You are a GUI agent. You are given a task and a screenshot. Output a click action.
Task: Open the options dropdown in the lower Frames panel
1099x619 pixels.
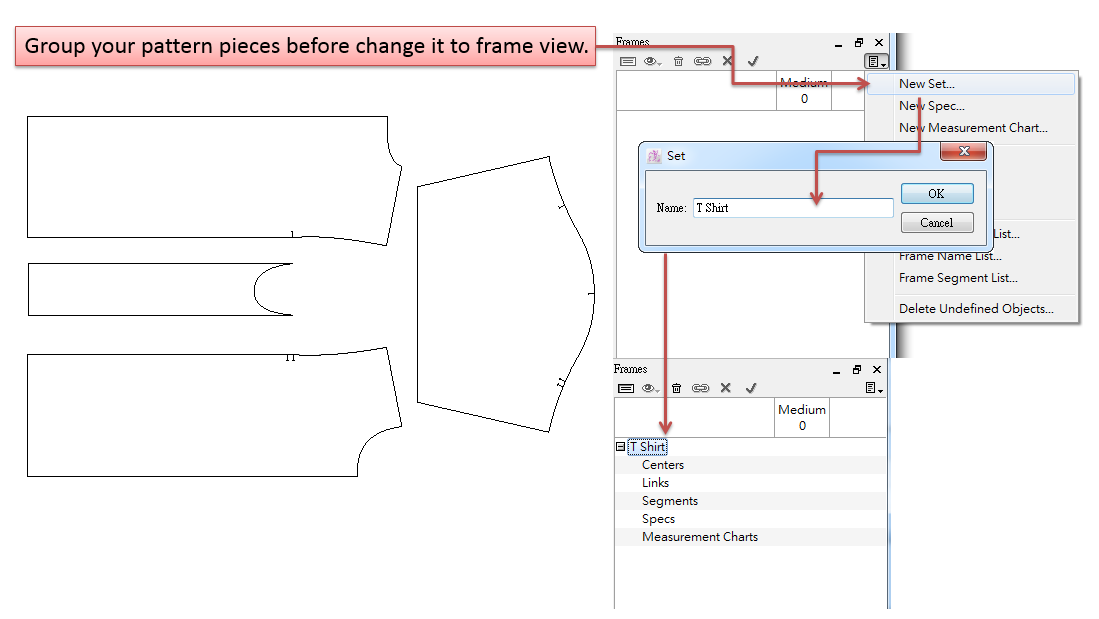[874, 388]
